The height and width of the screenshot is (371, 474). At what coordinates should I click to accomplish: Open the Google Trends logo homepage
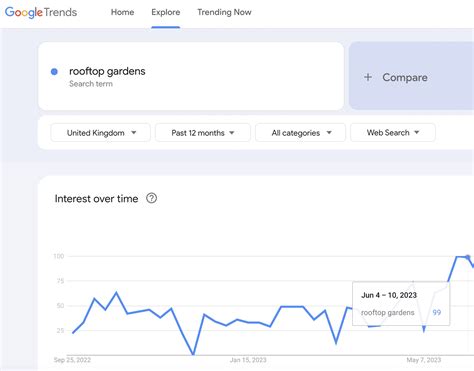pos(41,12)
